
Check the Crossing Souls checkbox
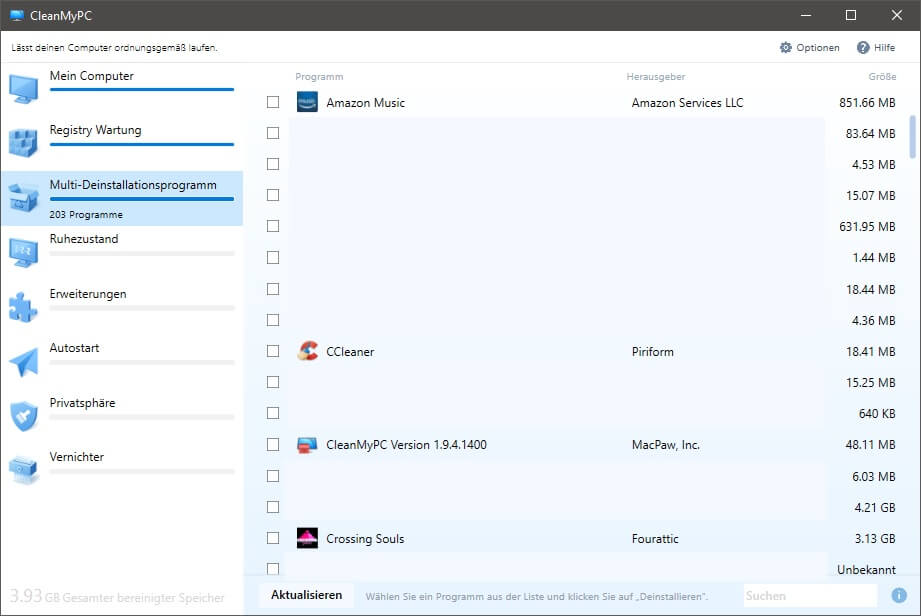[x=273, y=538]
